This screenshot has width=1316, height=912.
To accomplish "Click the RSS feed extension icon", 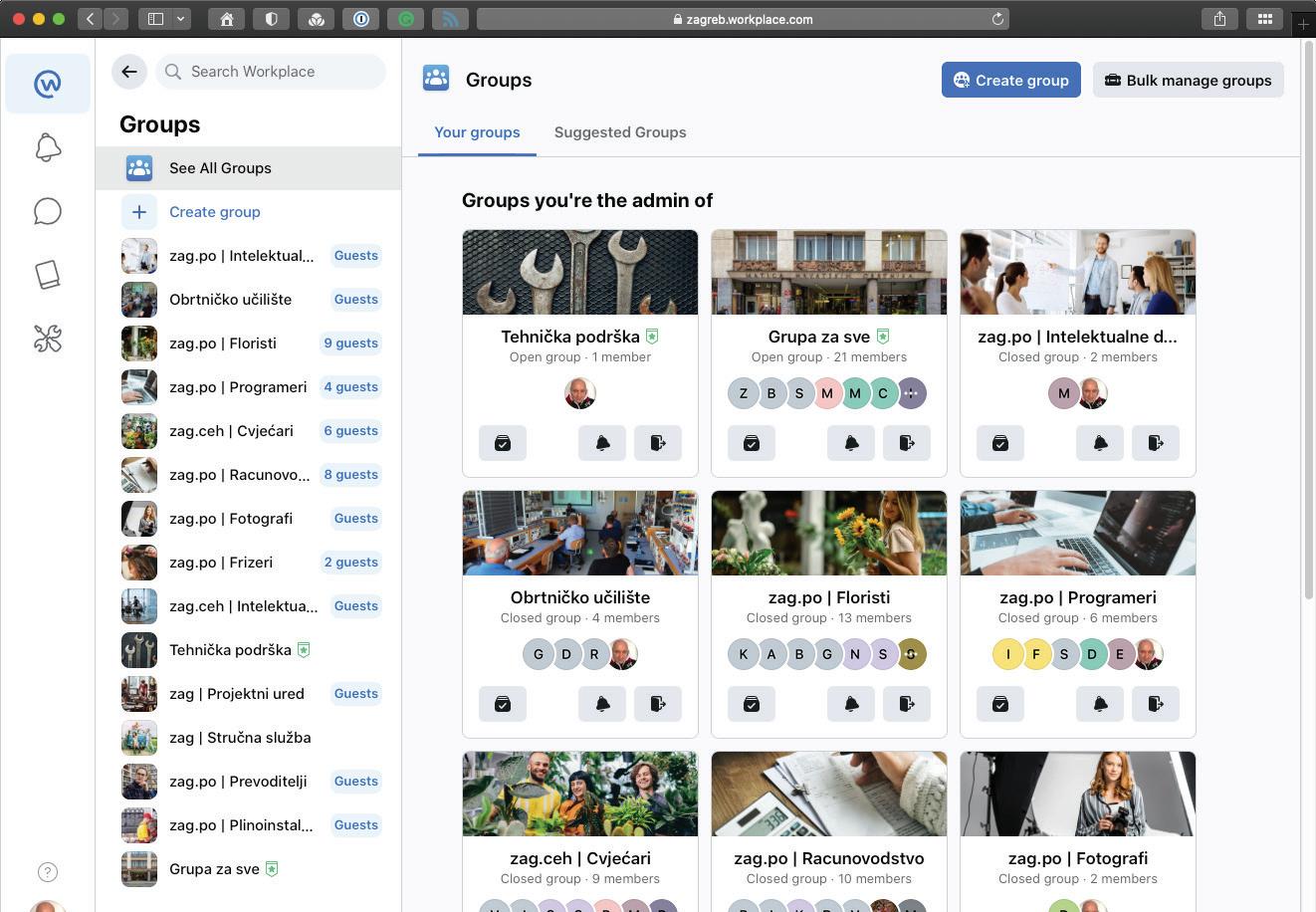I will point(451,19).
